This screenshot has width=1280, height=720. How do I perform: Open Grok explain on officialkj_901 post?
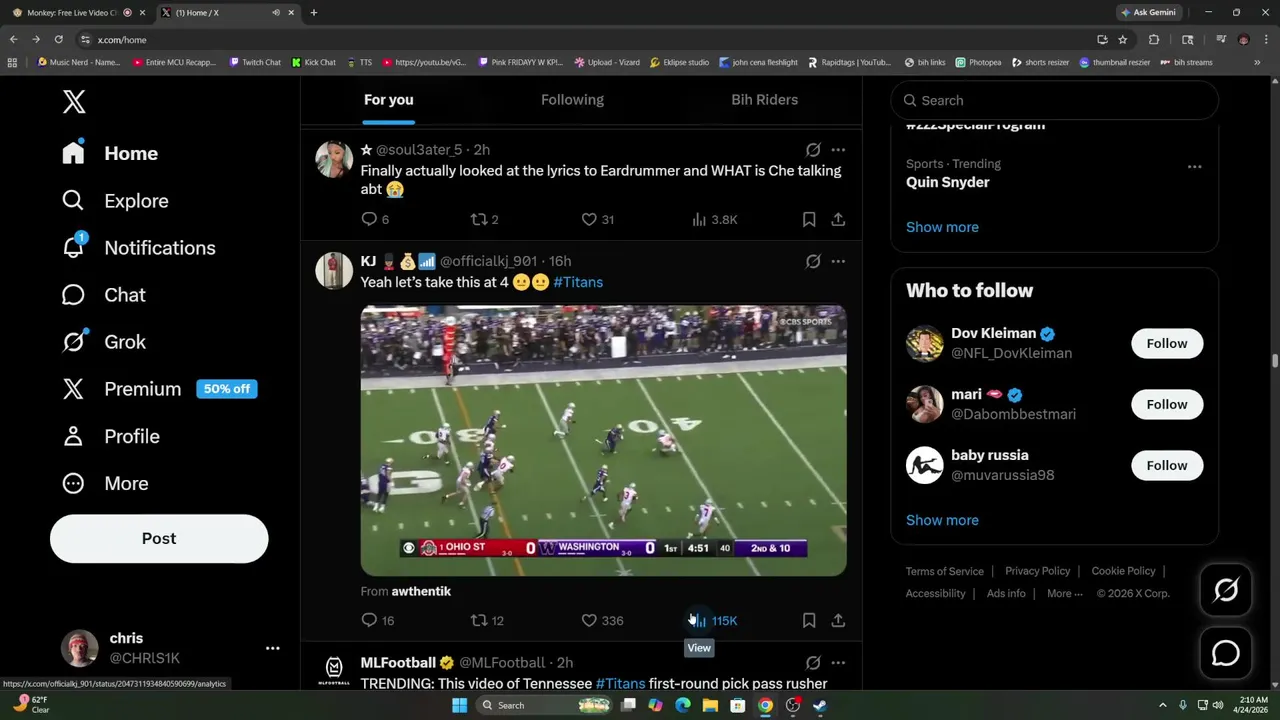click(813, 262)
